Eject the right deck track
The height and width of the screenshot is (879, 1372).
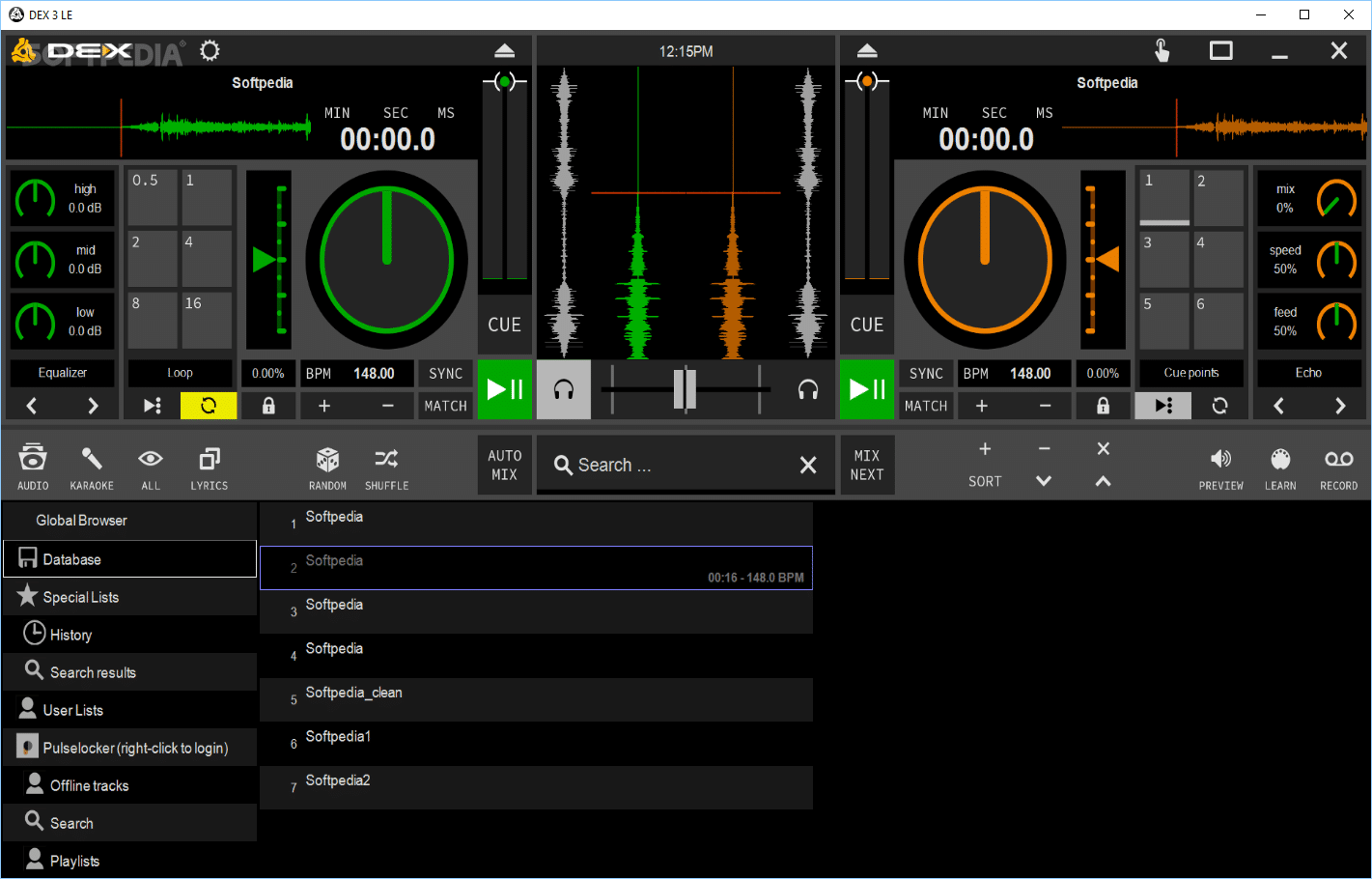point(867,50)
